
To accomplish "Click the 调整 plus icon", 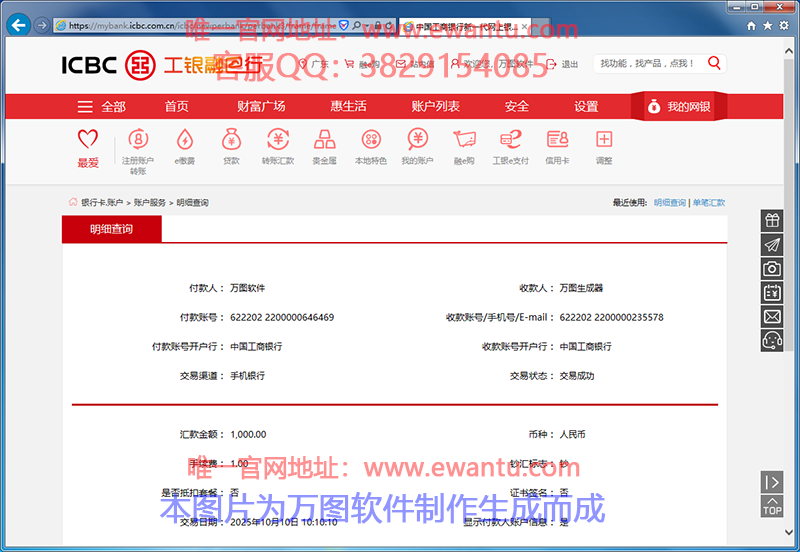I will [604, 139].
